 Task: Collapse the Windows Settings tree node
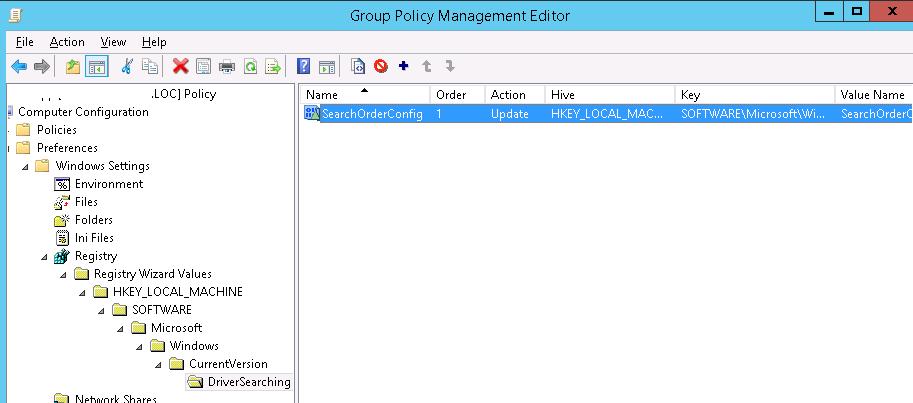pos(25,166)
